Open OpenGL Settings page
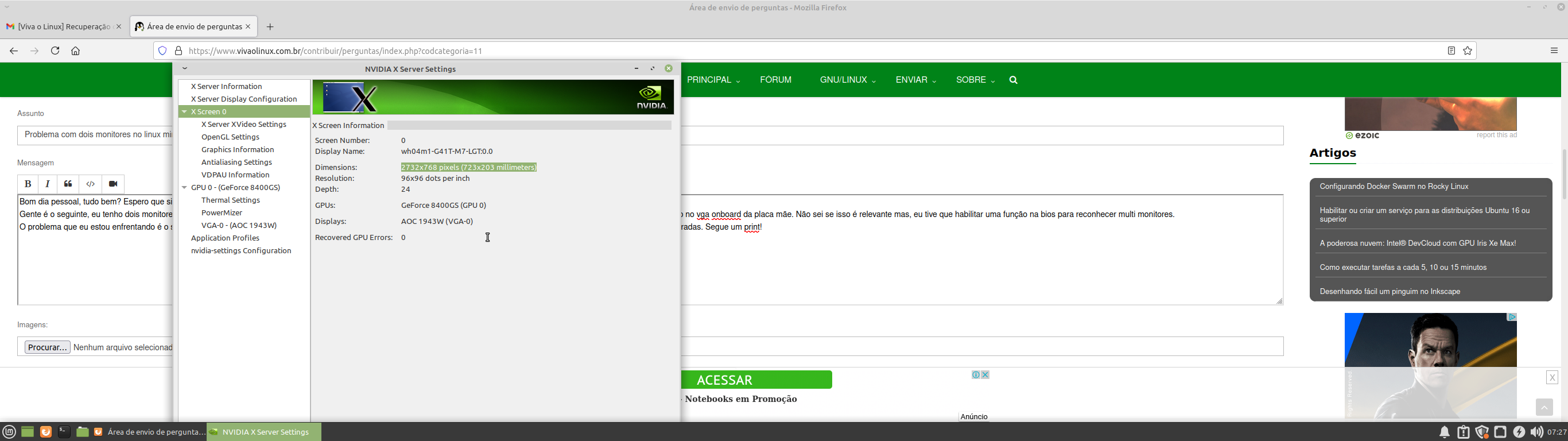1568x441 pixels. pyautogui.click(x=230, y=137)
